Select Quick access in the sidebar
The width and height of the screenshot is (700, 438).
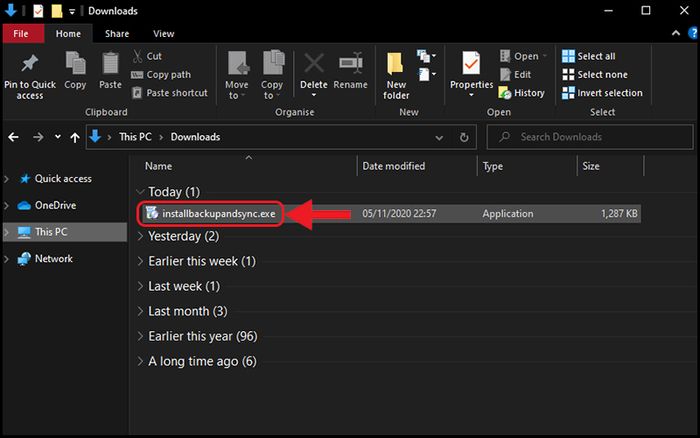pos(63,179)
